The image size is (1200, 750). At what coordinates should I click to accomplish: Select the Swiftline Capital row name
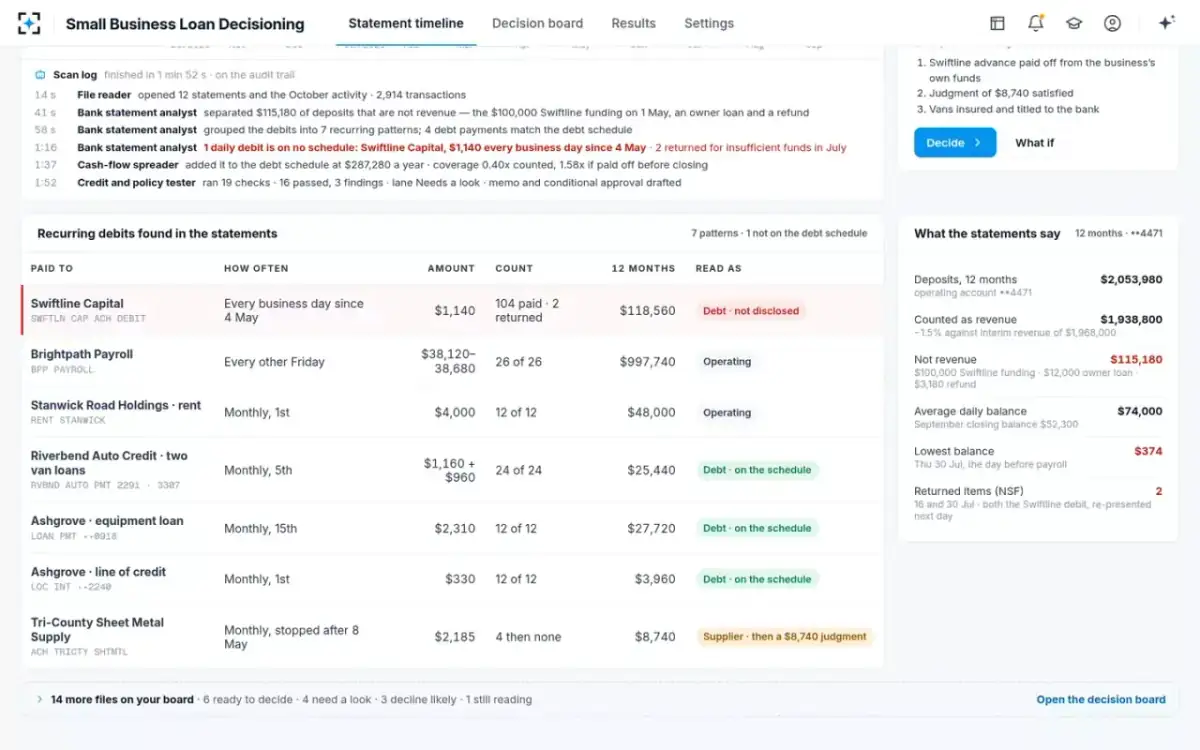(x=77, y=303)
